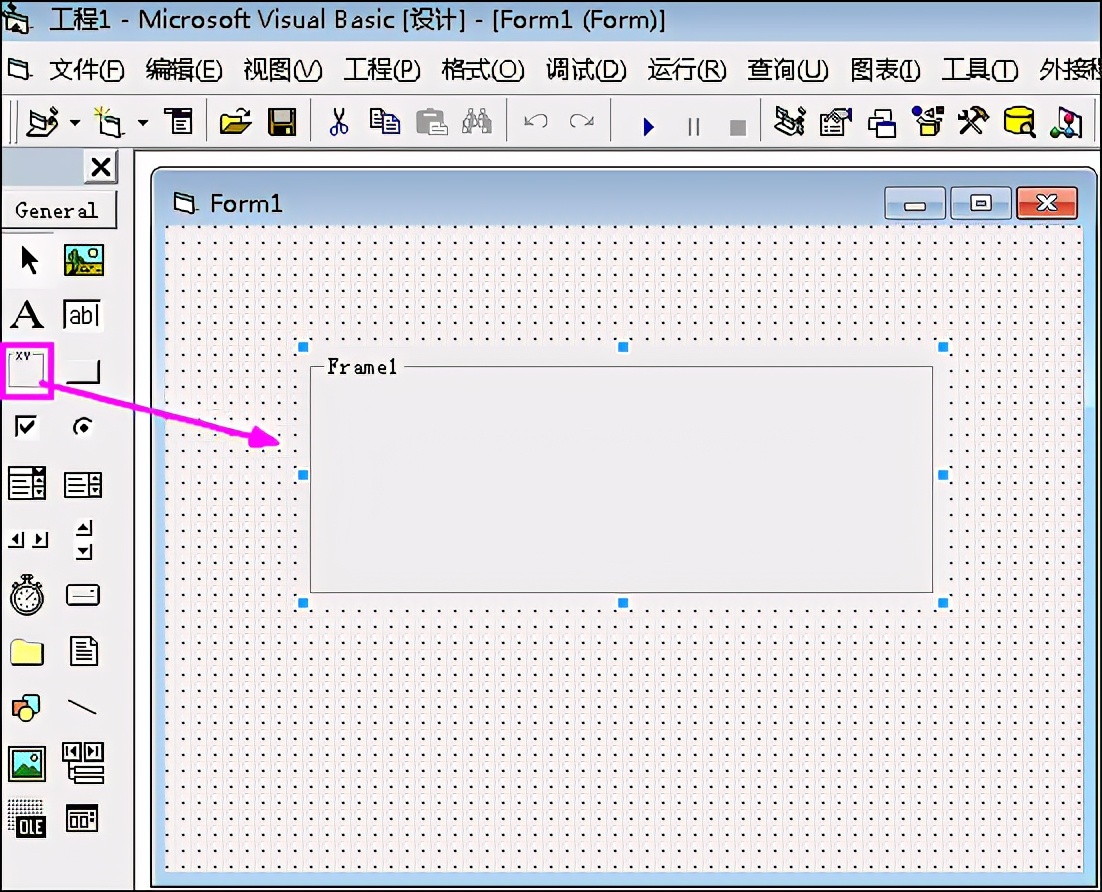Select the ComboBox control tool
Viewport: 1102px width, 892px height.
tap(27, 484)
